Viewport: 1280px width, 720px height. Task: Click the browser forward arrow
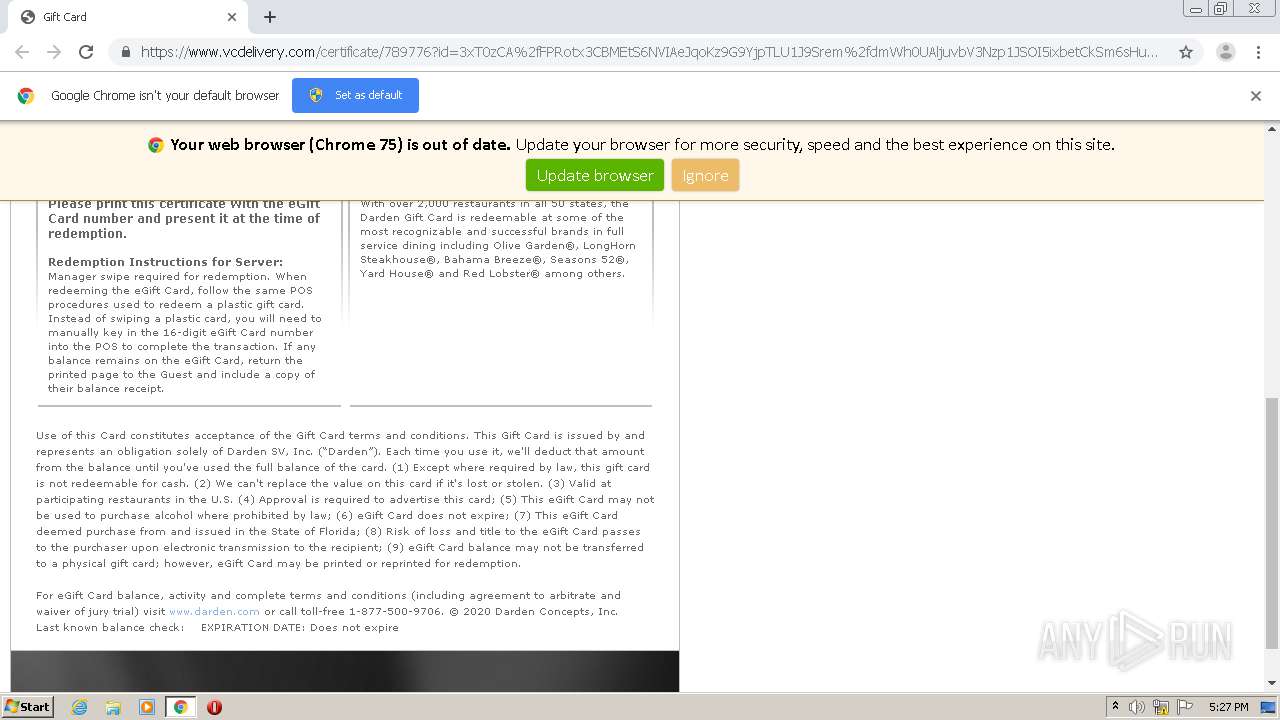pos(54,52)
